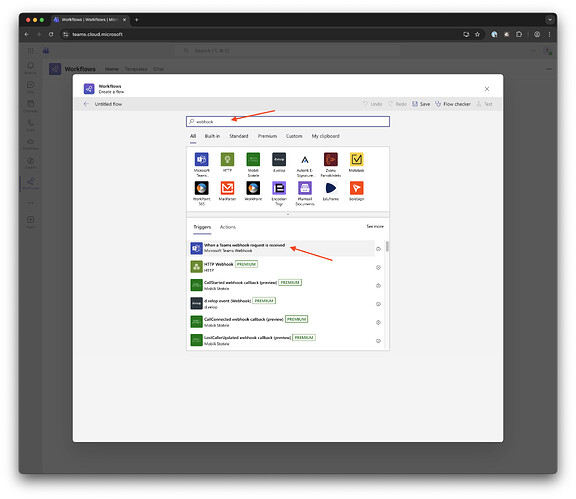Bookmark this page with the star icon
Image resolution: width=576 pixels, height=499 pixels.
click(477, 34)
